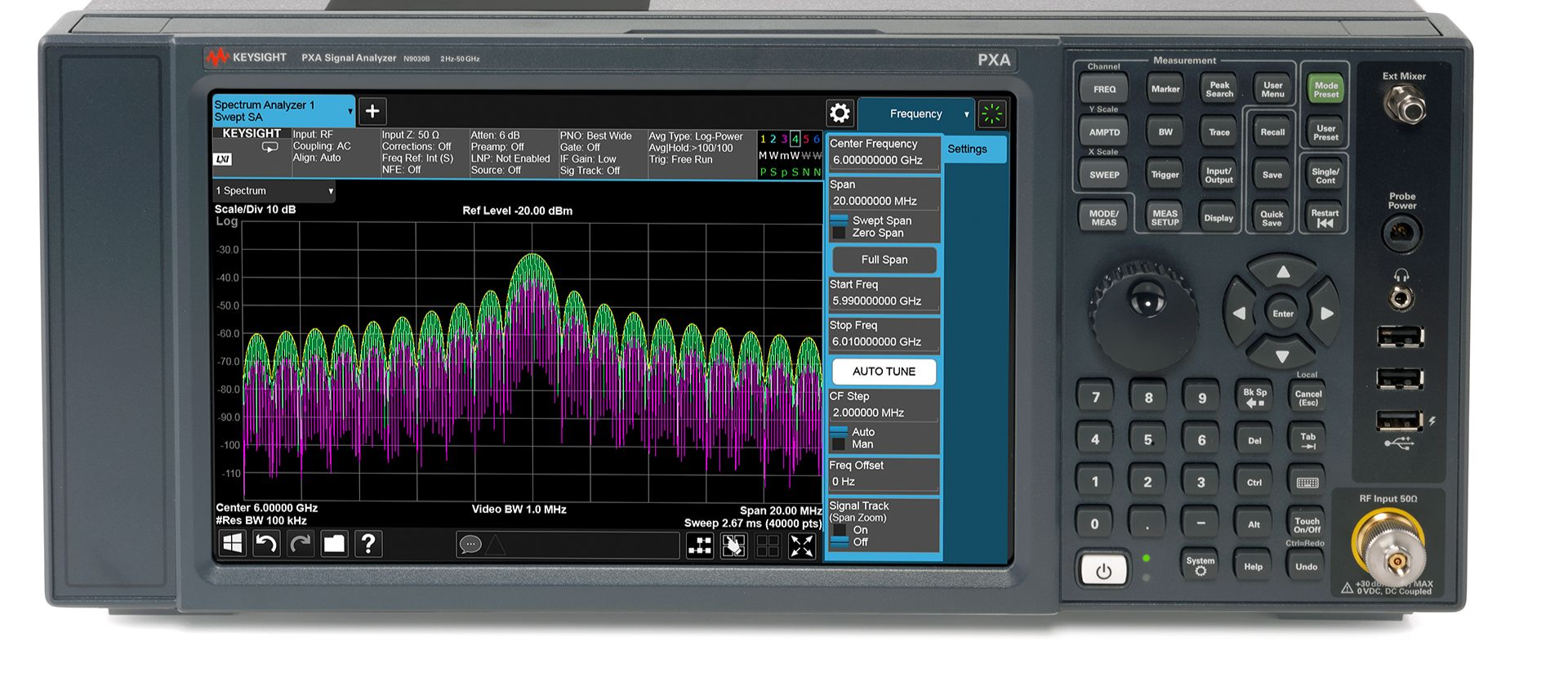
Task: Open the file folder icon
Action: tap(334, 544)
